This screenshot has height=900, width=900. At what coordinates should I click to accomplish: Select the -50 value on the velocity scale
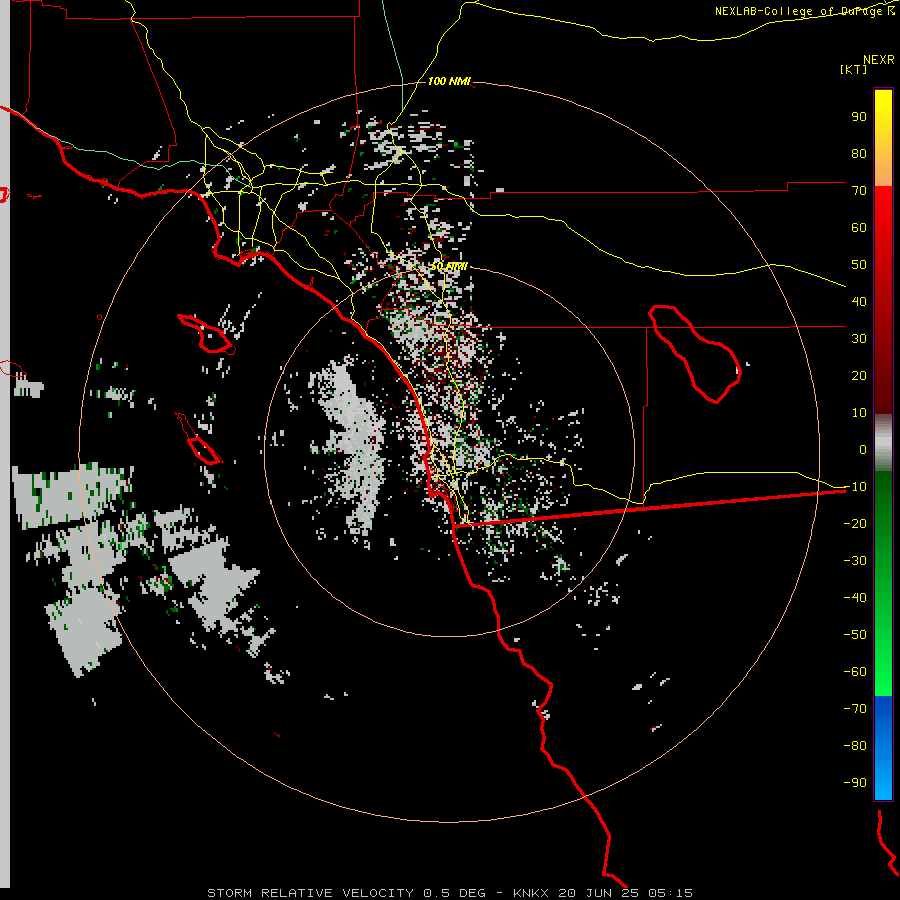(x=855, y=635)
